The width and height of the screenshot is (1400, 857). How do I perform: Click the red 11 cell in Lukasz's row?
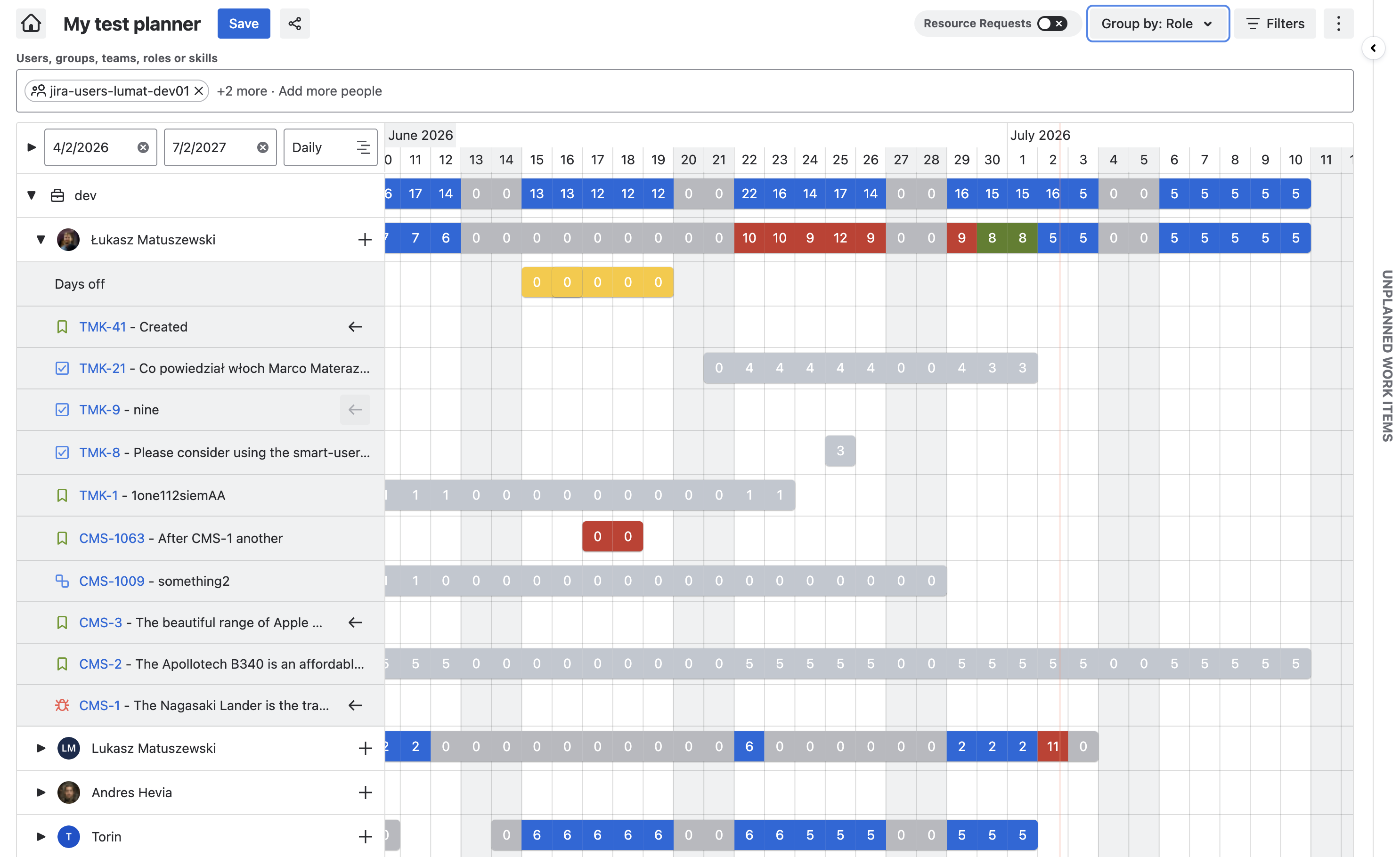(1053, 746)
